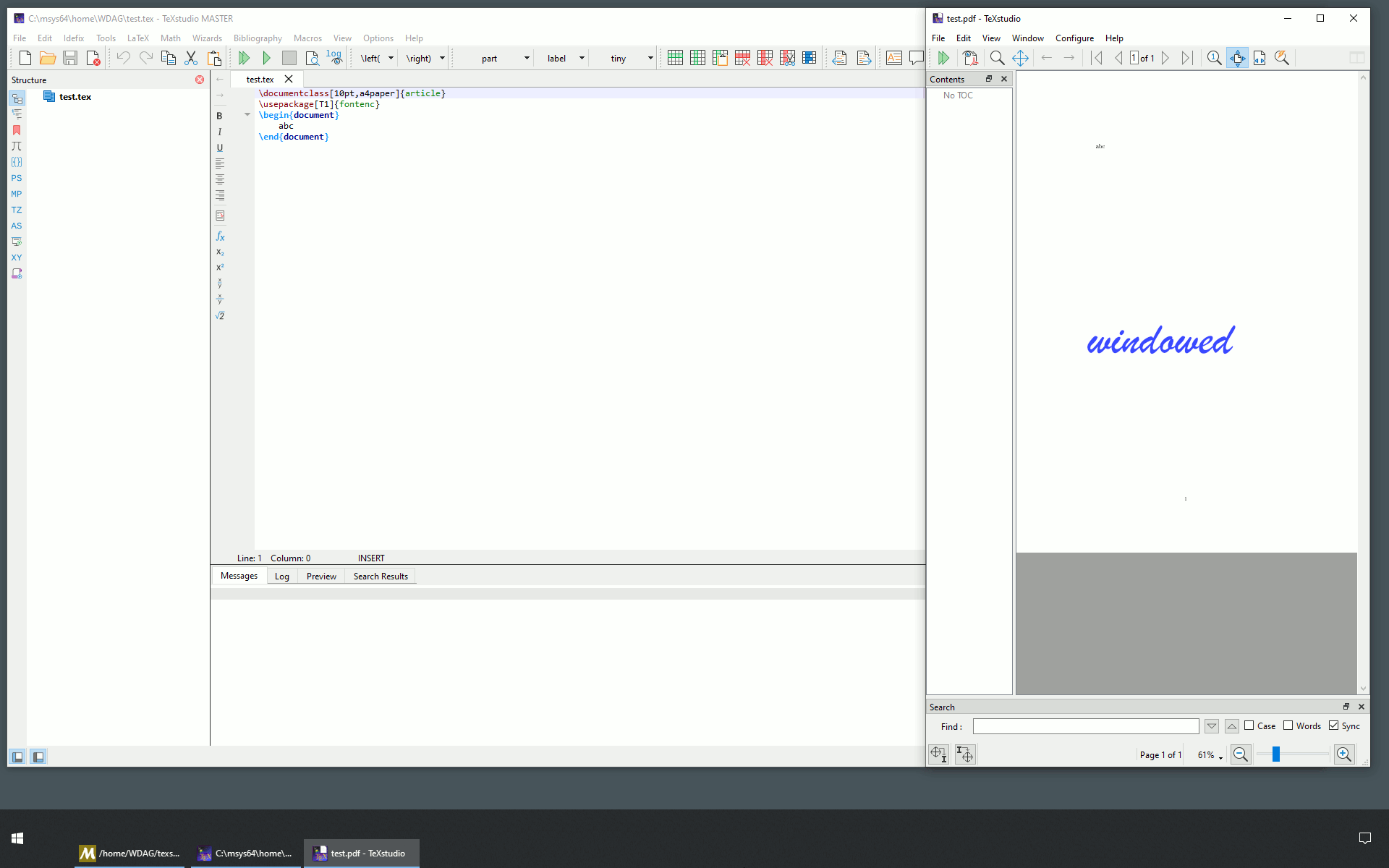1389x868 pixels.
Task: Select the fit-whole-page viewer icon
Action: pyautogui.click(x=1237, y=58)
